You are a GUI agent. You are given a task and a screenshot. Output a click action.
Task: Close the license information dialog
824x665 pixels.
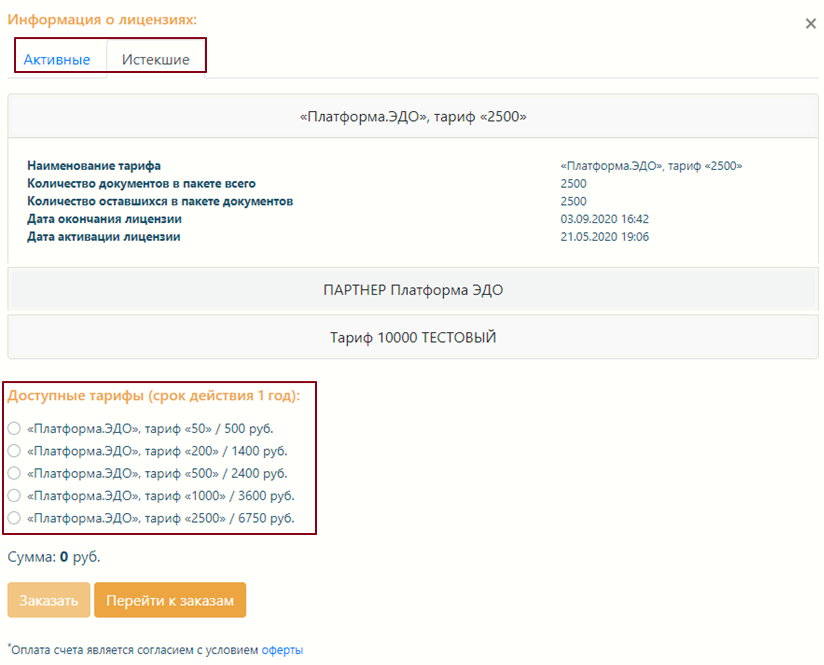click(810, 24)
